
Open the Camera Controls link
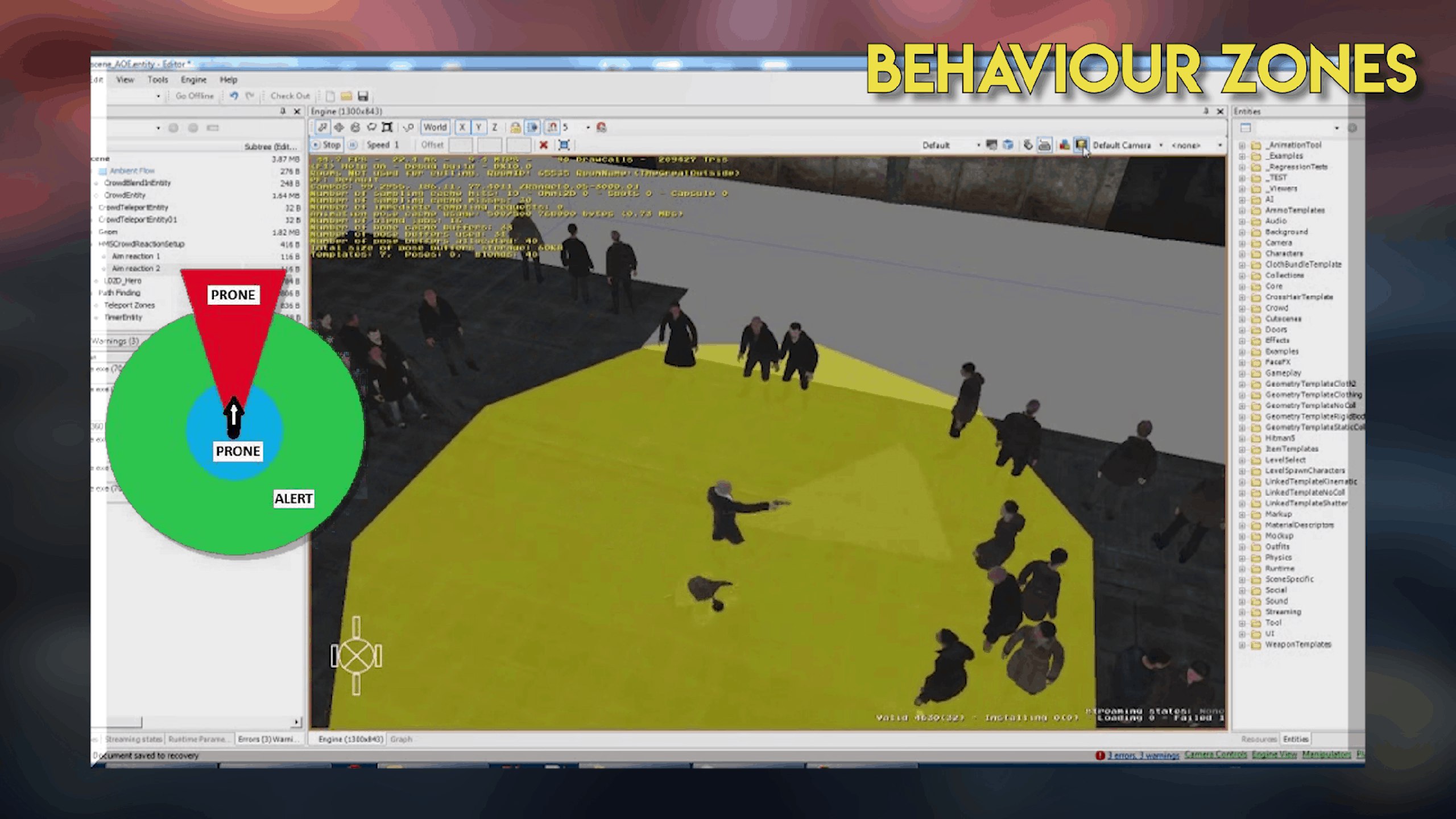coord(1215,755)
